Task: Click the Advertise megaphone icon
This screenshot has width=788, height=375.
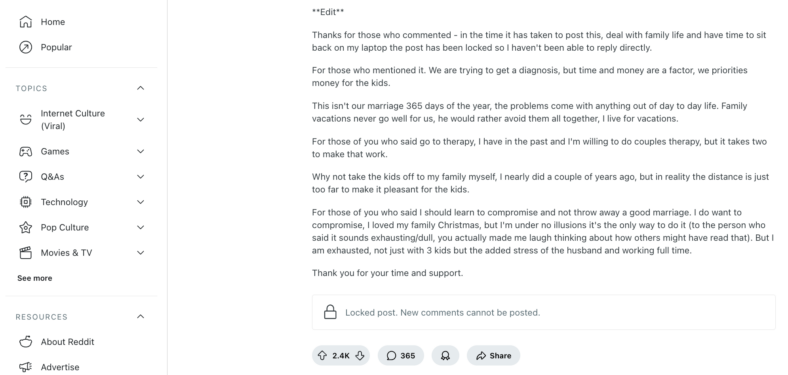Action: pyautogui.click(x=25, y=367)
